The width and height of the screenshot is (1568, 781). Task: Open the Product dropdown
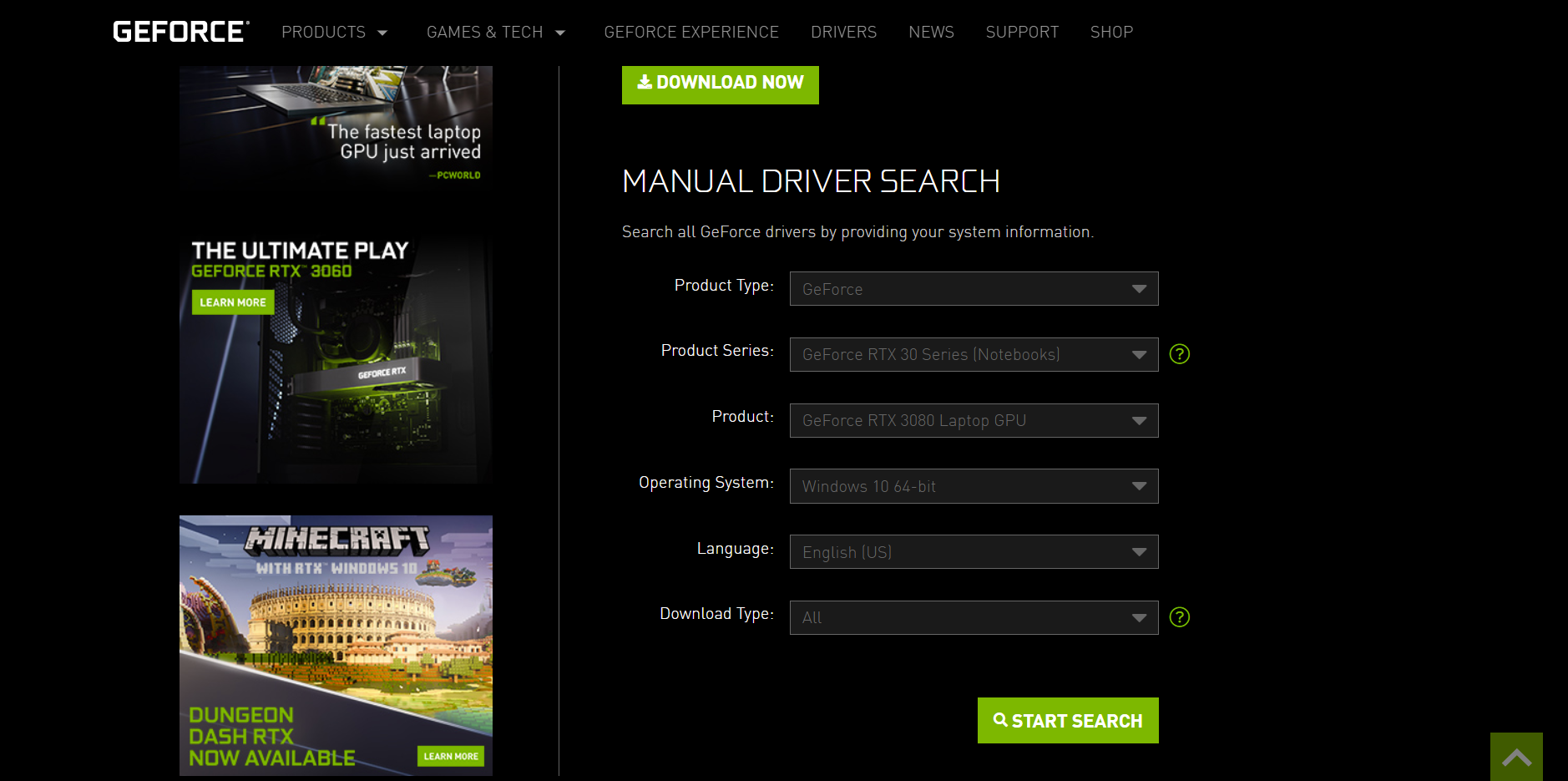coord(974,420)
